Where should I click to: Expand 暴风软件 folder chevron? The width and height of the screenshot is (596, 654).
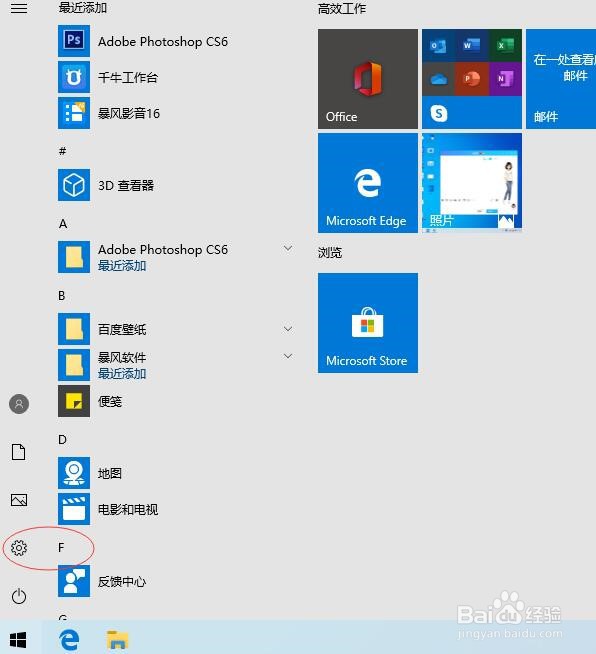[x=288, y=356]
